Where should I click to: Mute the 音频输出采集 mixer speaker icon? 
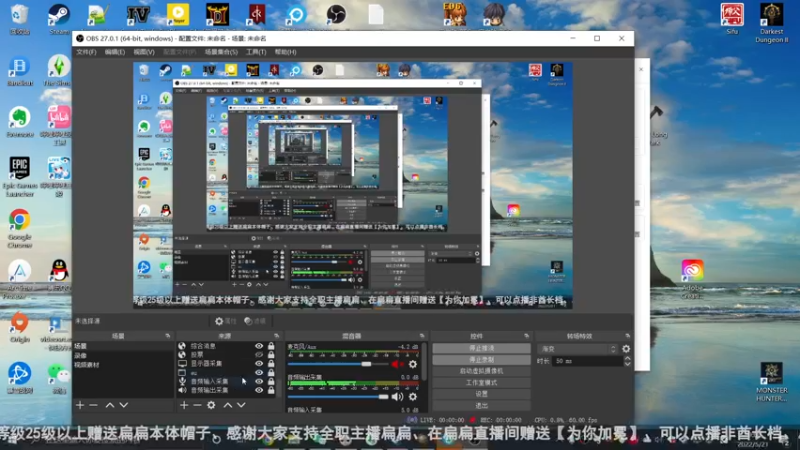pyautogui.click(x=397, y=396)
